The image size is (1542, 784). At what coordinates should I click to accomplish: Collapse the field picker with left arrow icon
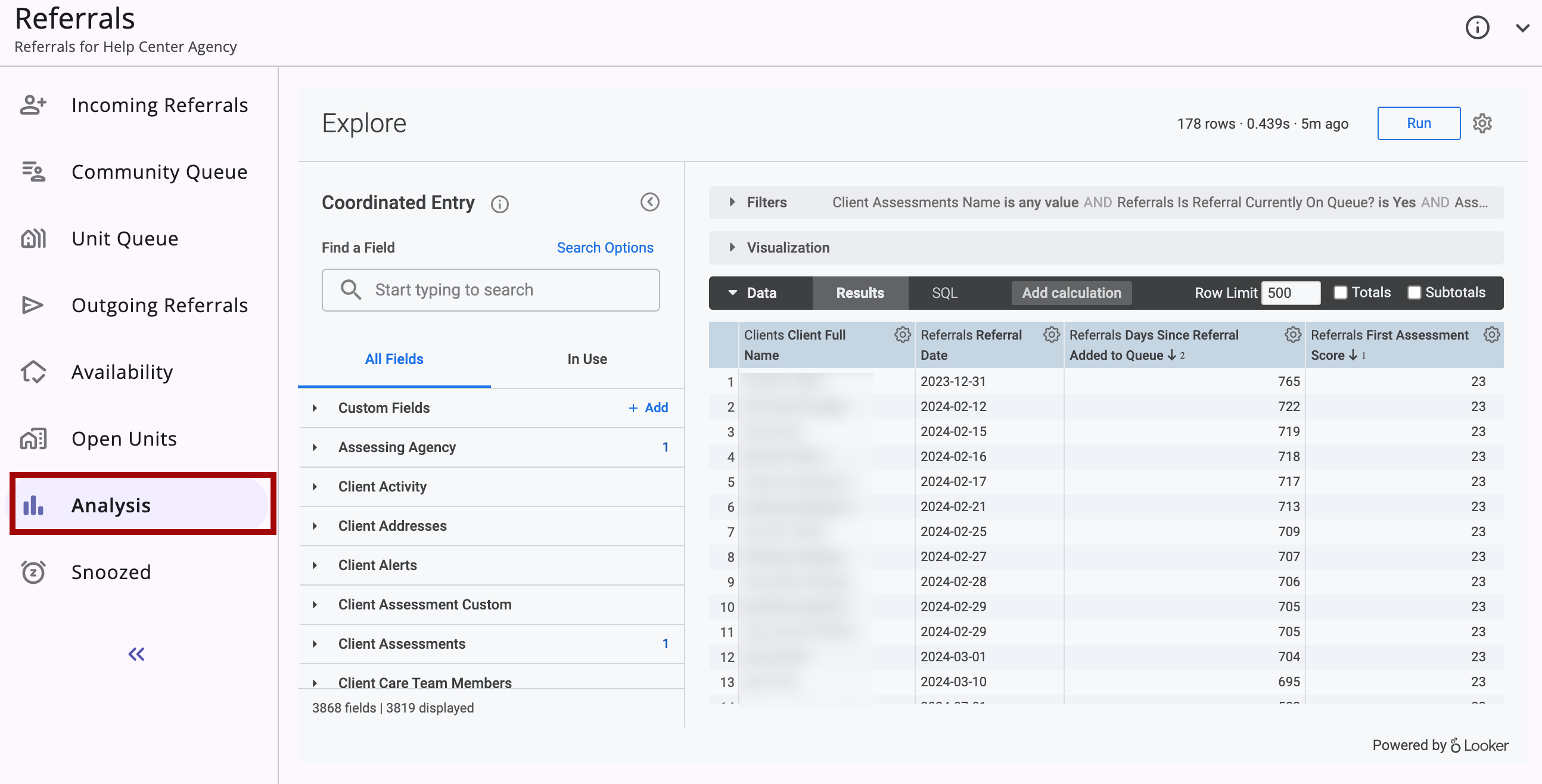pyautogui.click(x=649, y=203)
